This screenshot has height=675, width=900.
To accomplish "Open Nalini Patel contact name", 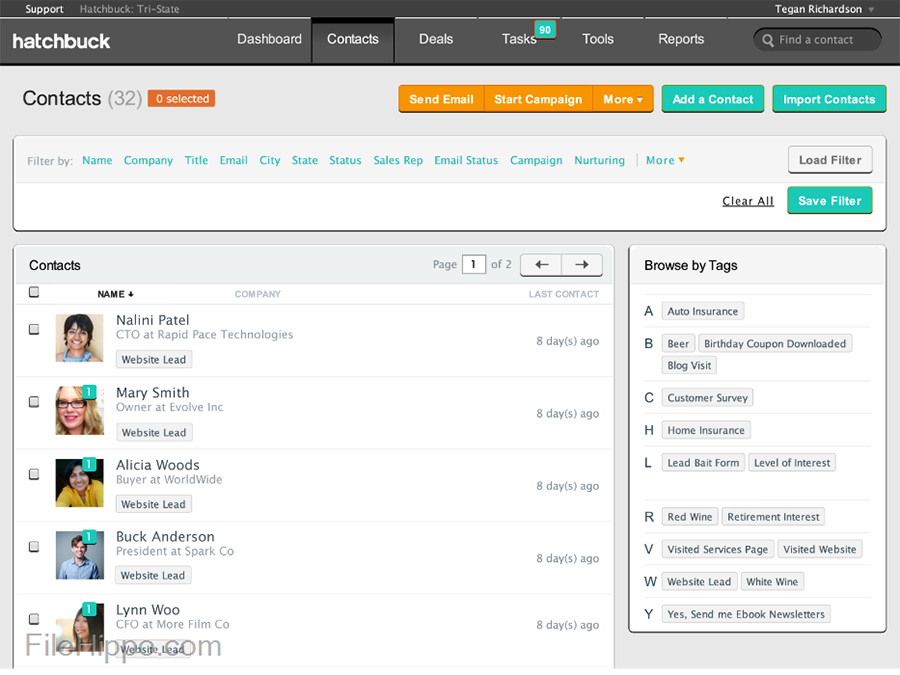I will [153, 320].
